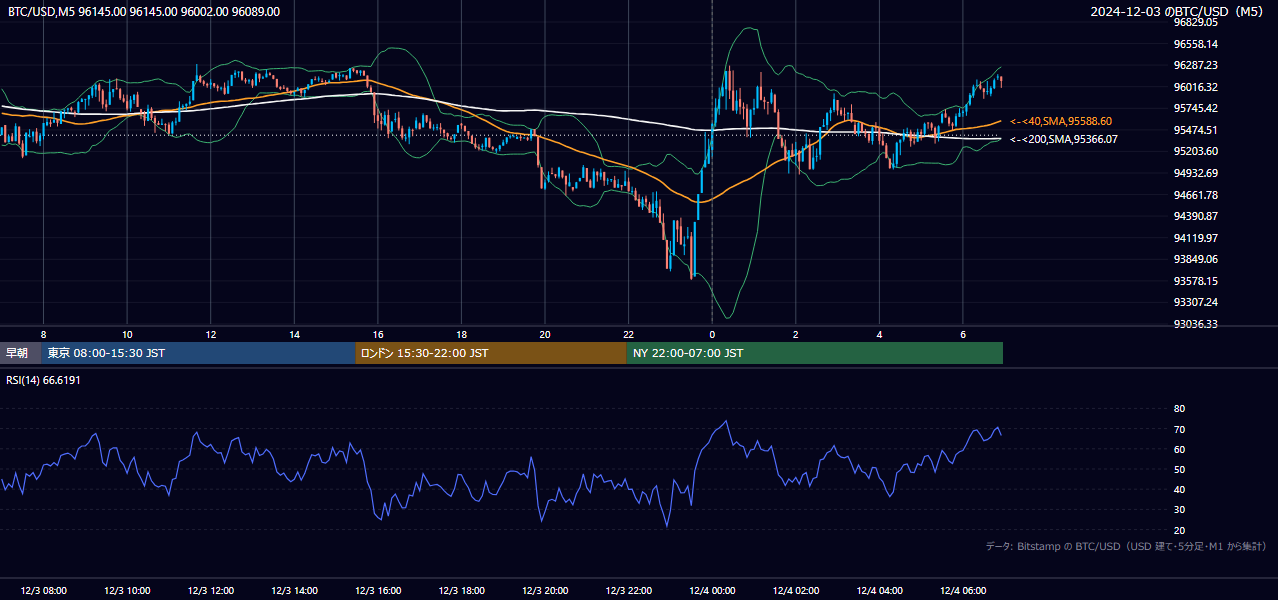This screenshot has width=1278, height=600.
Task: Click the price axis value 93307.24
Action: pos(1195,302)
